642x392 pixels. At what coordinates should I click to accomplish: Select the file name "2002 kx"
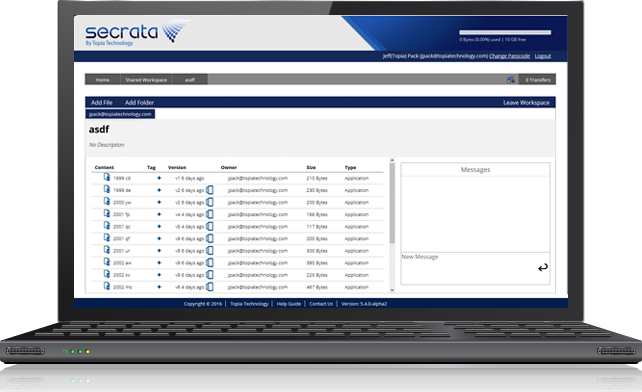[x=121, y=275]
